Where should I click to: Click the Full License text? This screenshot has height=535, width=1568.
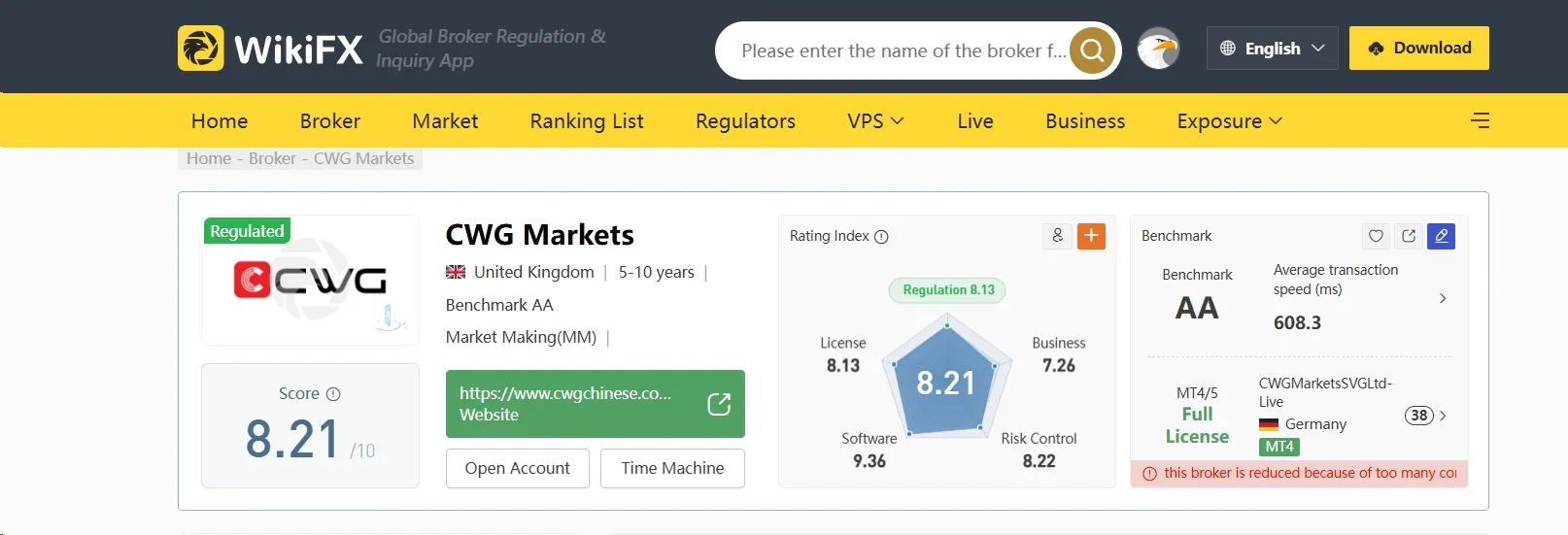pyautogui.click(x=1197, y=425)
